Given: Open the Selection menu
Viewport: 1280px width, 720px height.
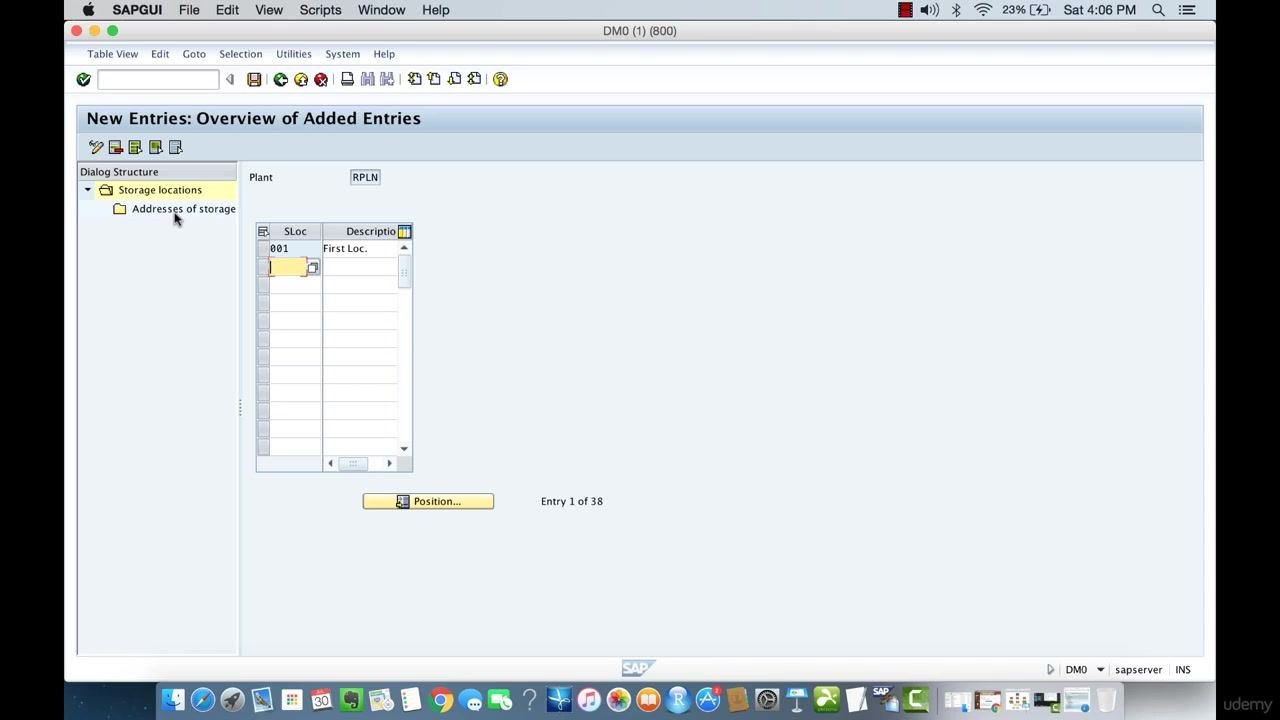Looking at the screenshot, I should [240, 54].
